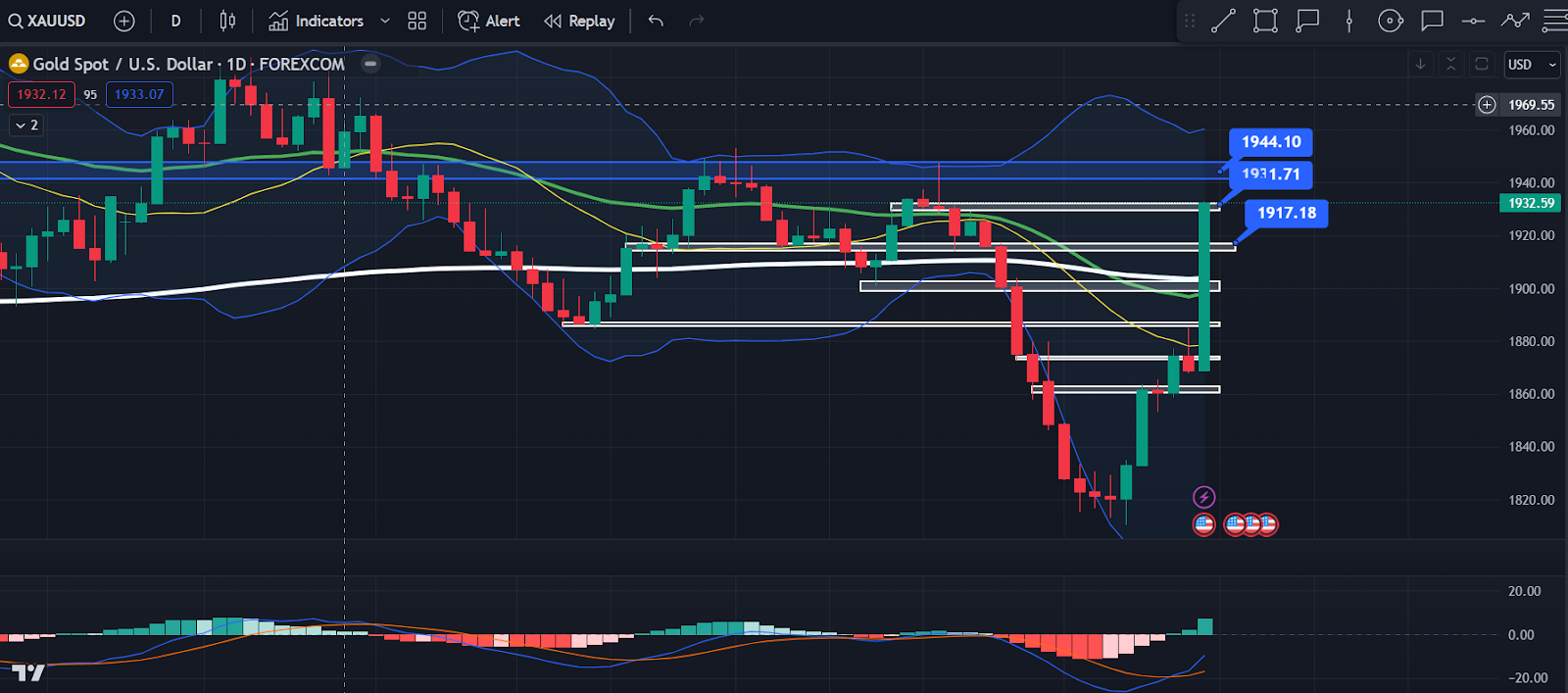
Task: Create a new Alert
Action: click(x=489, y=21)
